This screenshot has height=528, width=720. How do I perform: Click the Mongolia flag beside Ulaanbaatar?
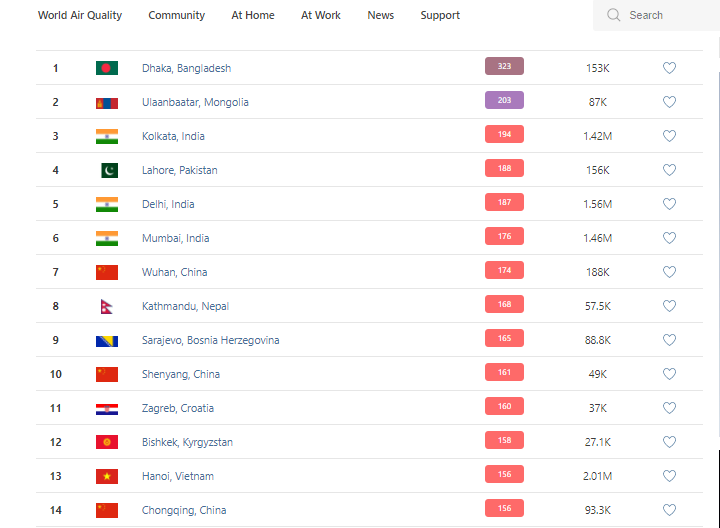click(x=107, y=102)
